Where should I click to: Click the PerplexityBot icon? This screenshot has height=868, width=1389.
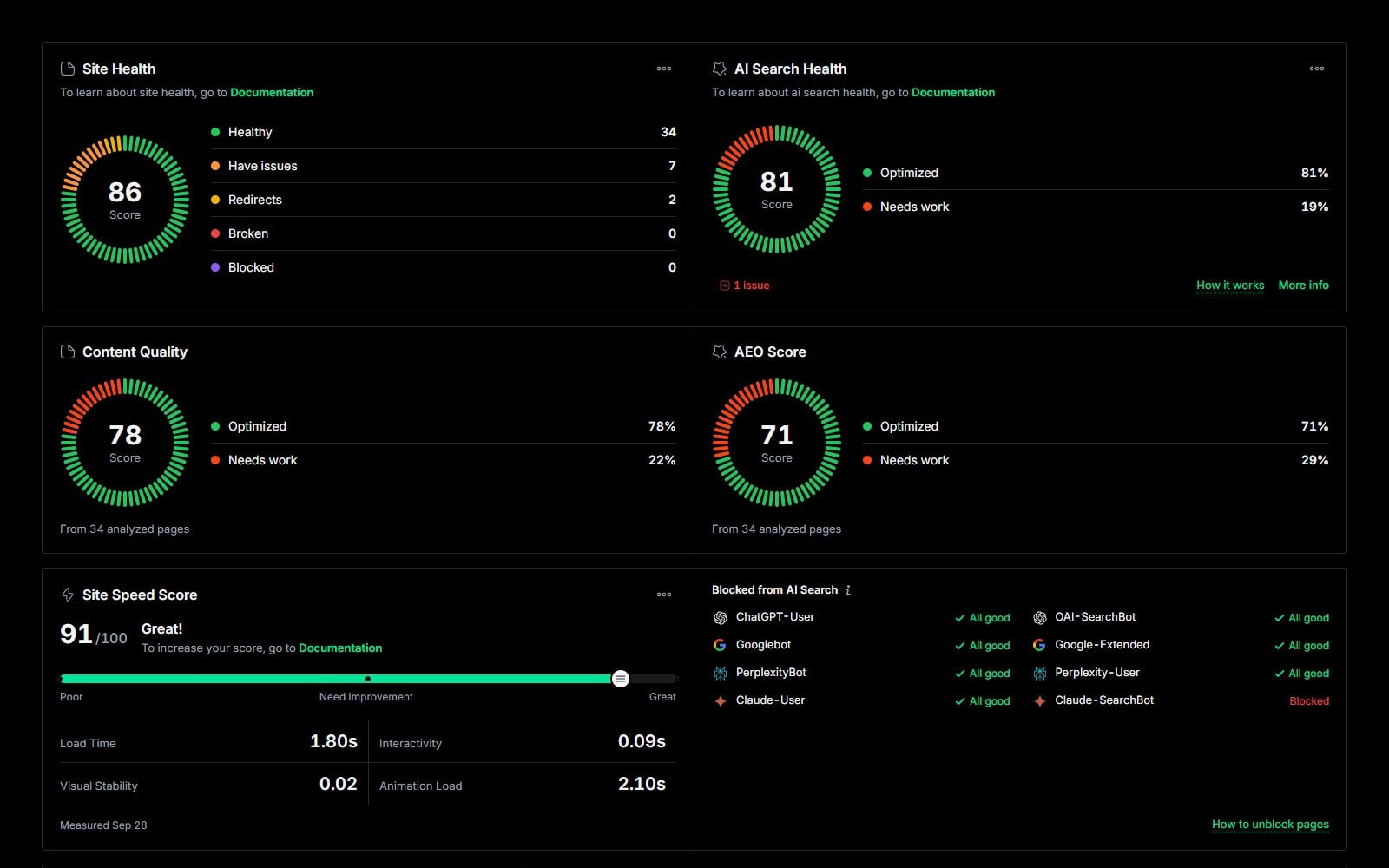(720, 673)
